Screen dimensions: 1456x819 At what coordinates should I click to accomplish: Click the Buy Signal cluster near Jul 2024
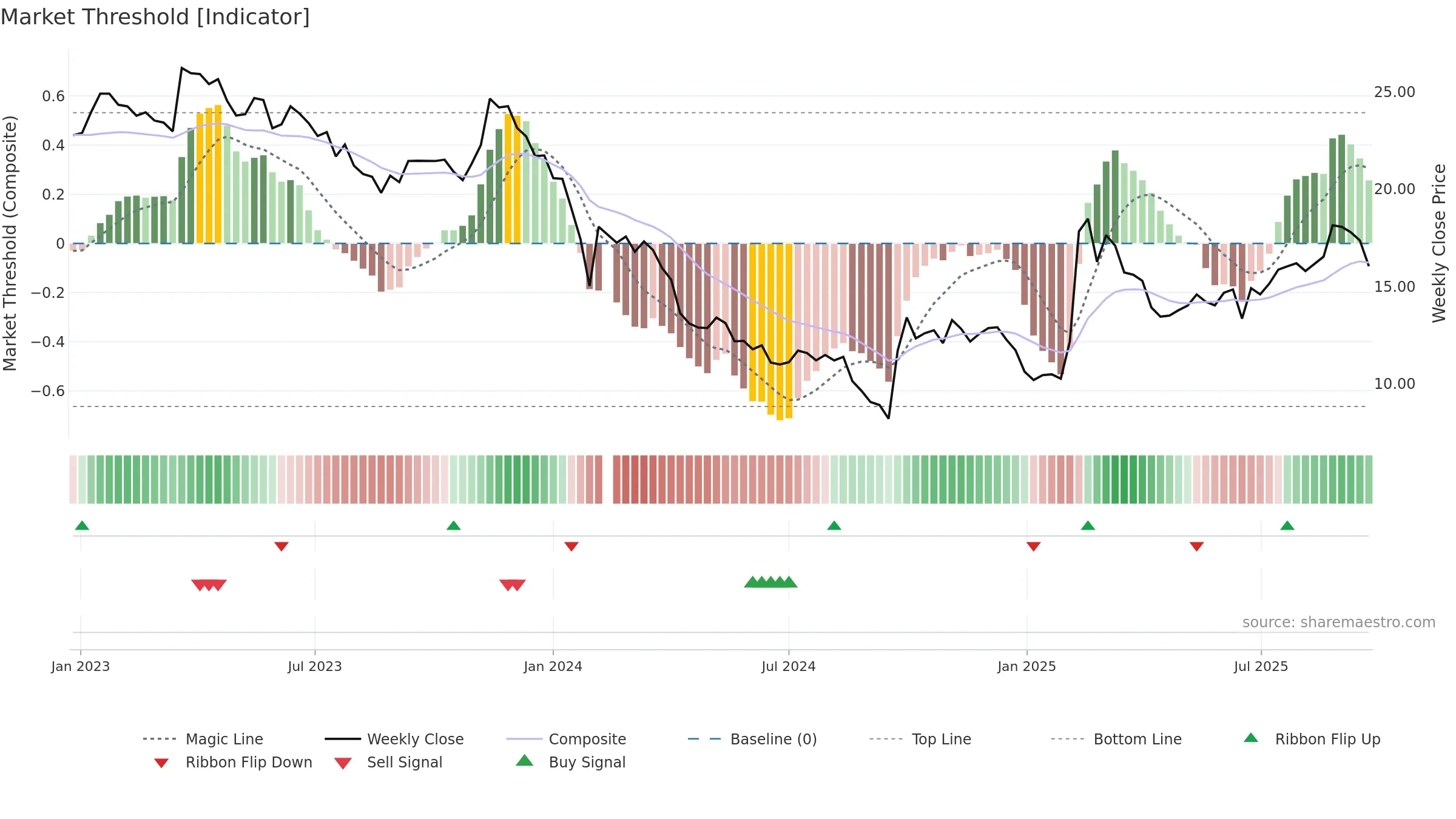click(x=770, y=582)
